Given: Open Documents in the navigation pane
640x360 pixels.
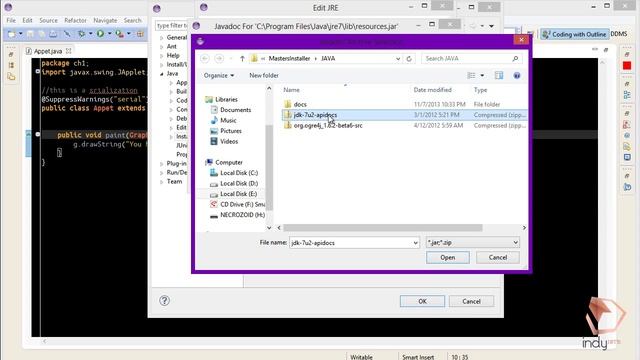Looking at the screenshot, I should point(231,110).
